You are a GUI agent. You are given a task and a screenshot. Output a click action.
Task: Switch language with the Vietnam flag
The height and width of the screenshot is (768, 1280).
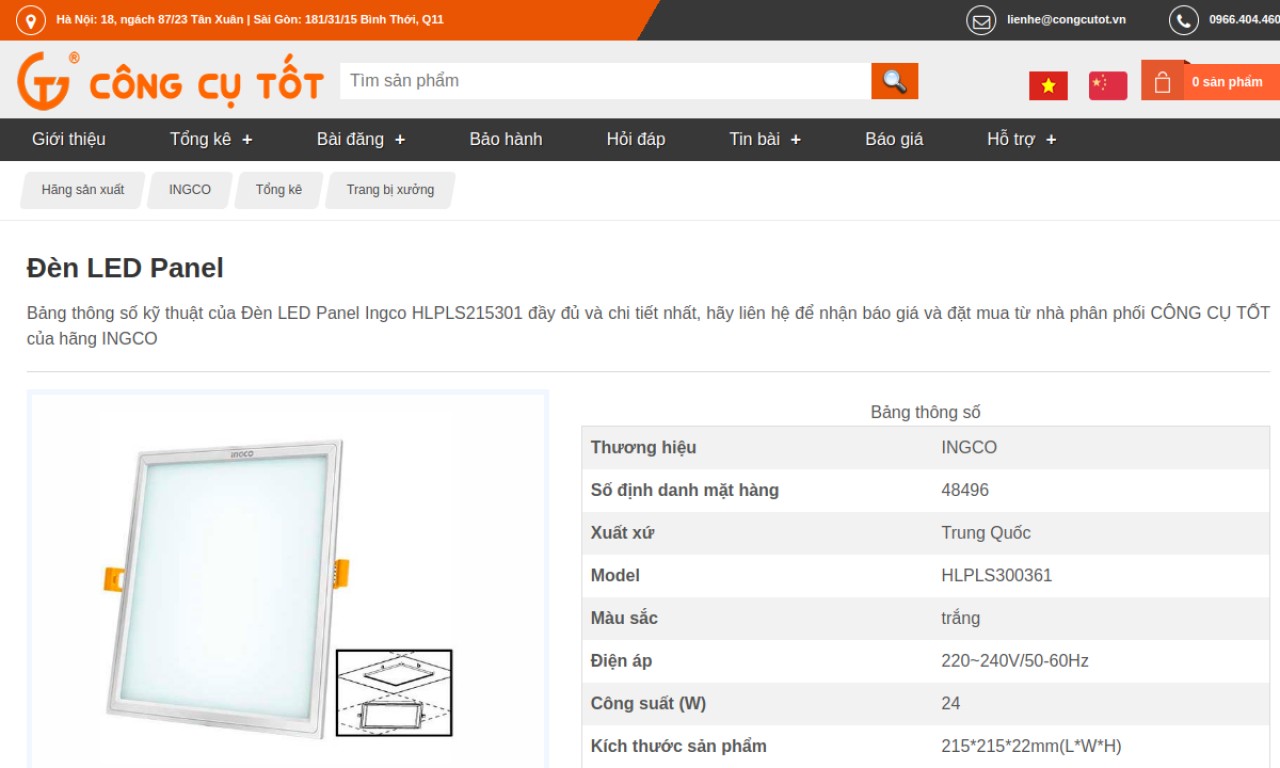[1048, 86]
